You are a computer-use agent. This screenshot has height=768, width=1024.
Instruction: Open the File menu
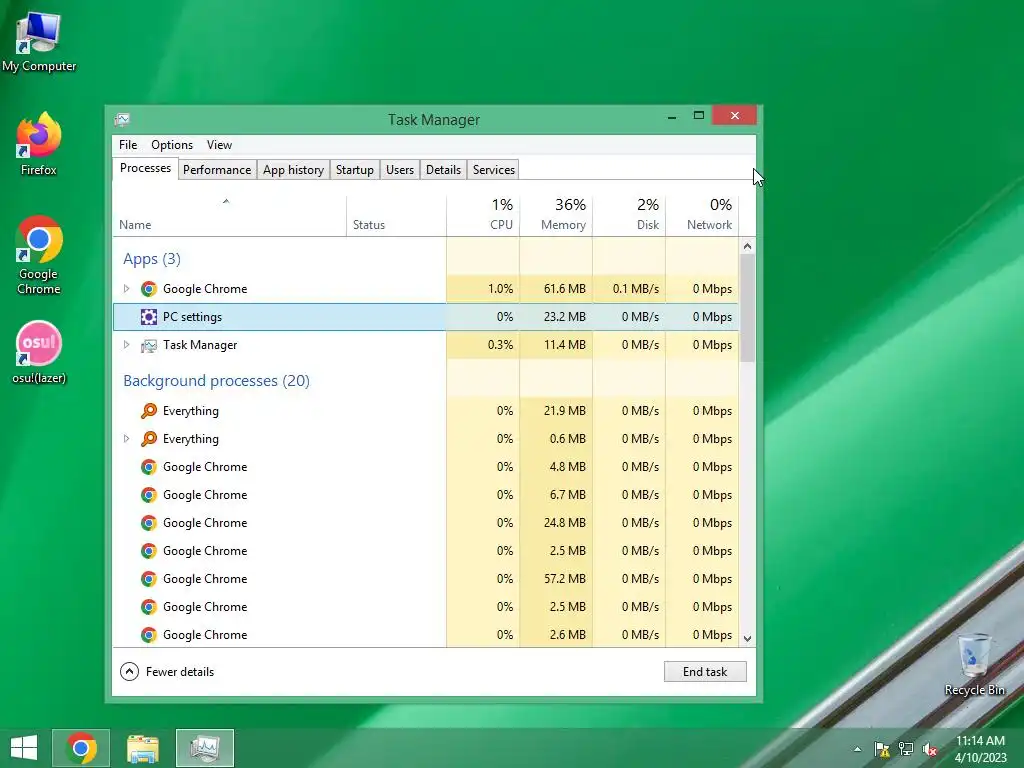pos(128,145)
